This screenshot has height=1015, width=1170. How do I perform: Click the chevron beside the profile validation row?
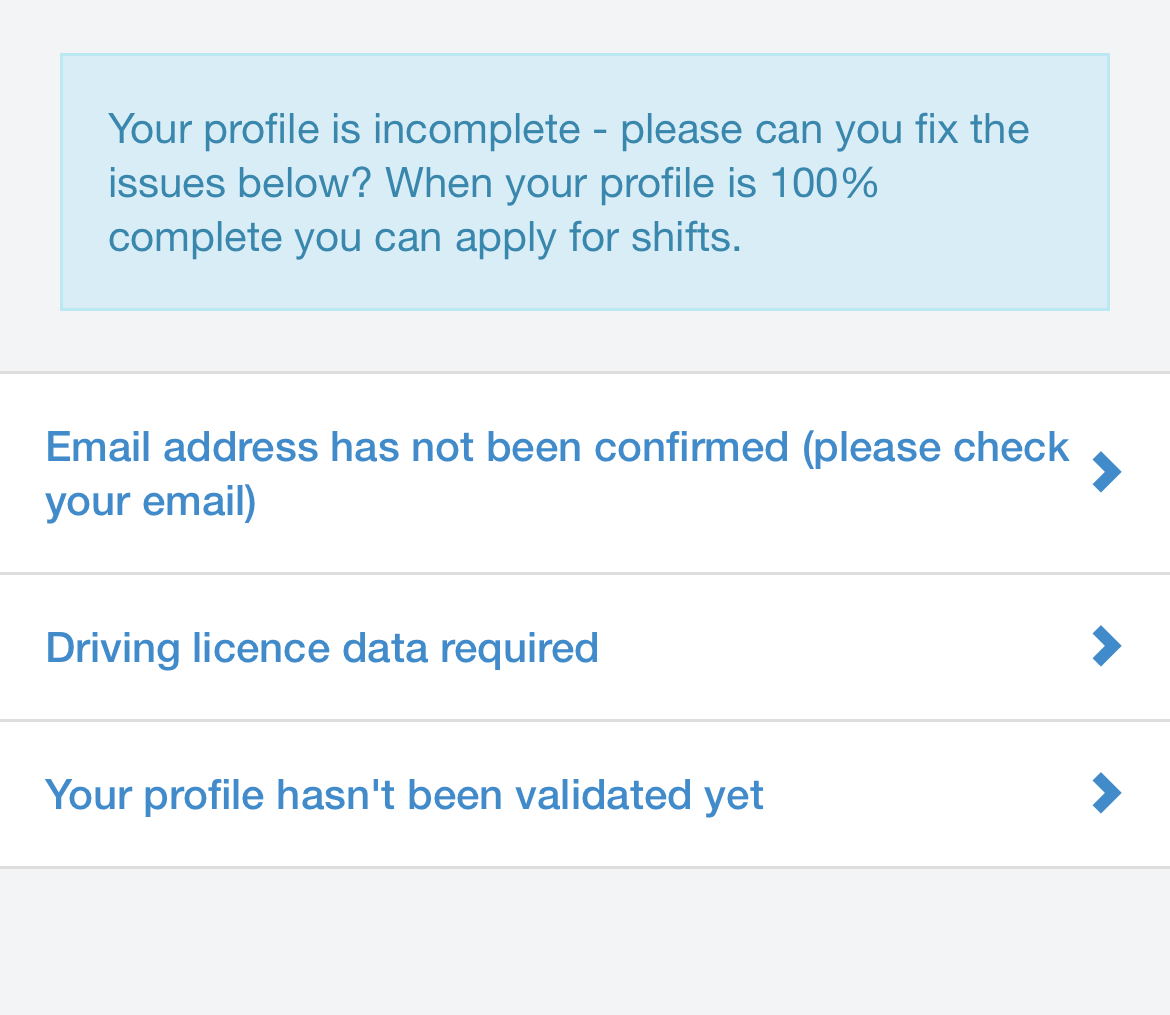click(1106, 794)
